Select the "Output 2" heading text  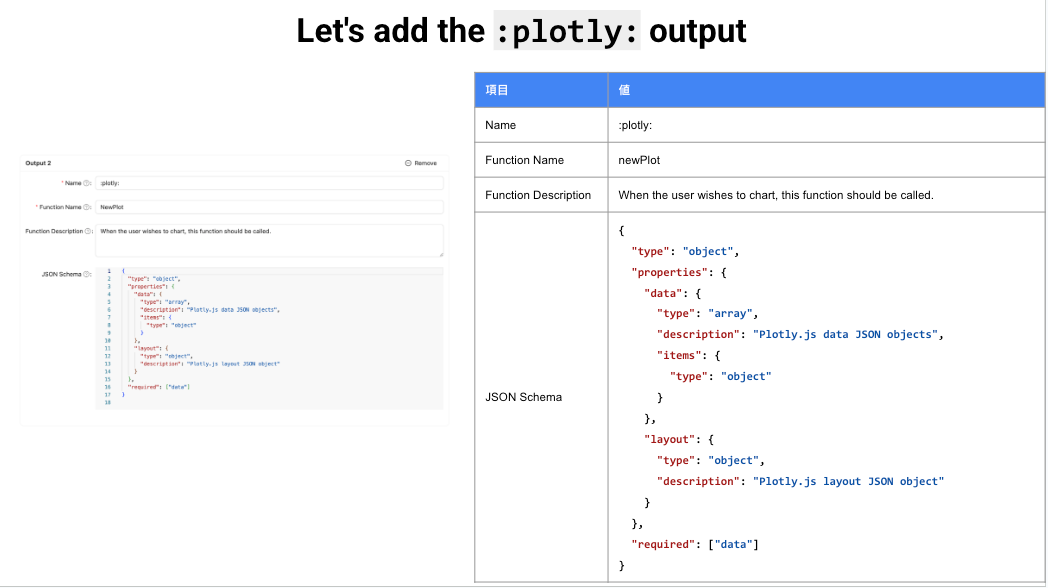[x=38, y=163]
